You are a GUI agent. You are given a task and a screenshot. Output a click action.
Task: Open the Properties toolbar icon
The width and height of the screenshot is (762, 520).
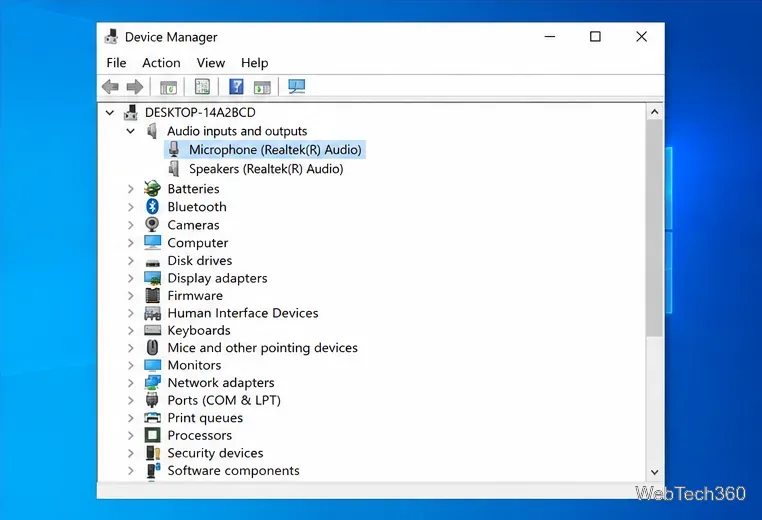pyautogui.click(x=202, y=87)
